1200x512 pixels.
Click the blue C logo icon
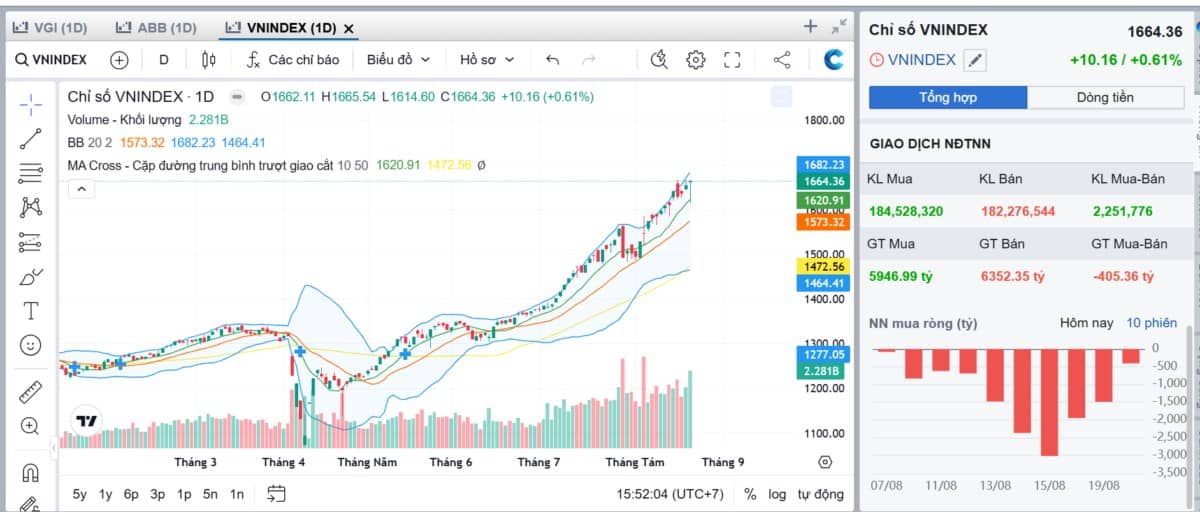point(833,60)
